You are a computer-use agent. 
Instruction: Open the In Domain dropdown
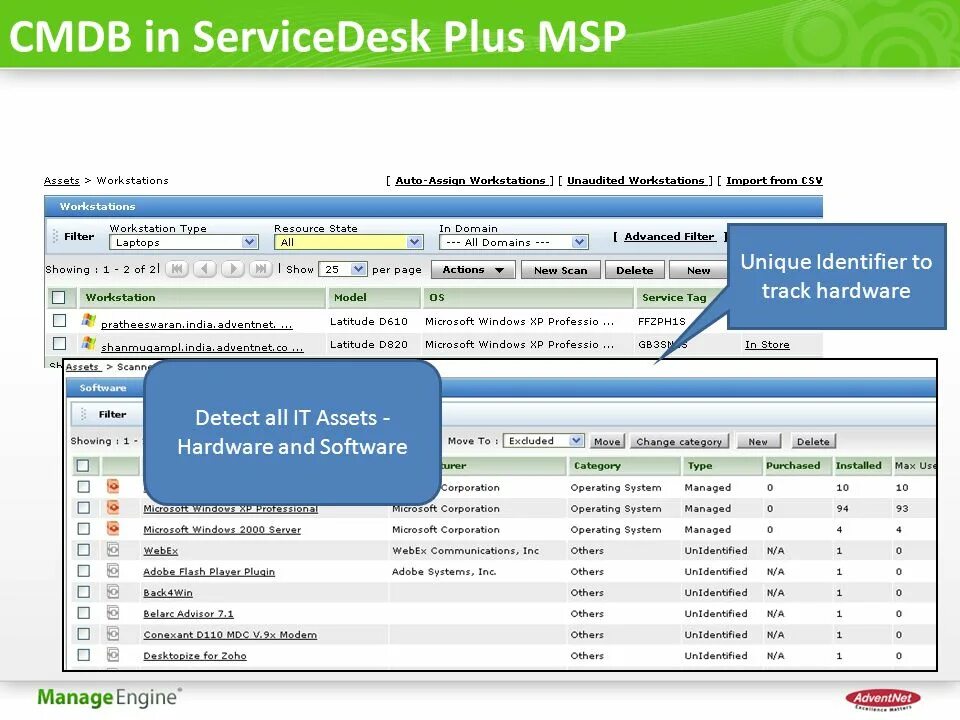(x=514, y=242)
